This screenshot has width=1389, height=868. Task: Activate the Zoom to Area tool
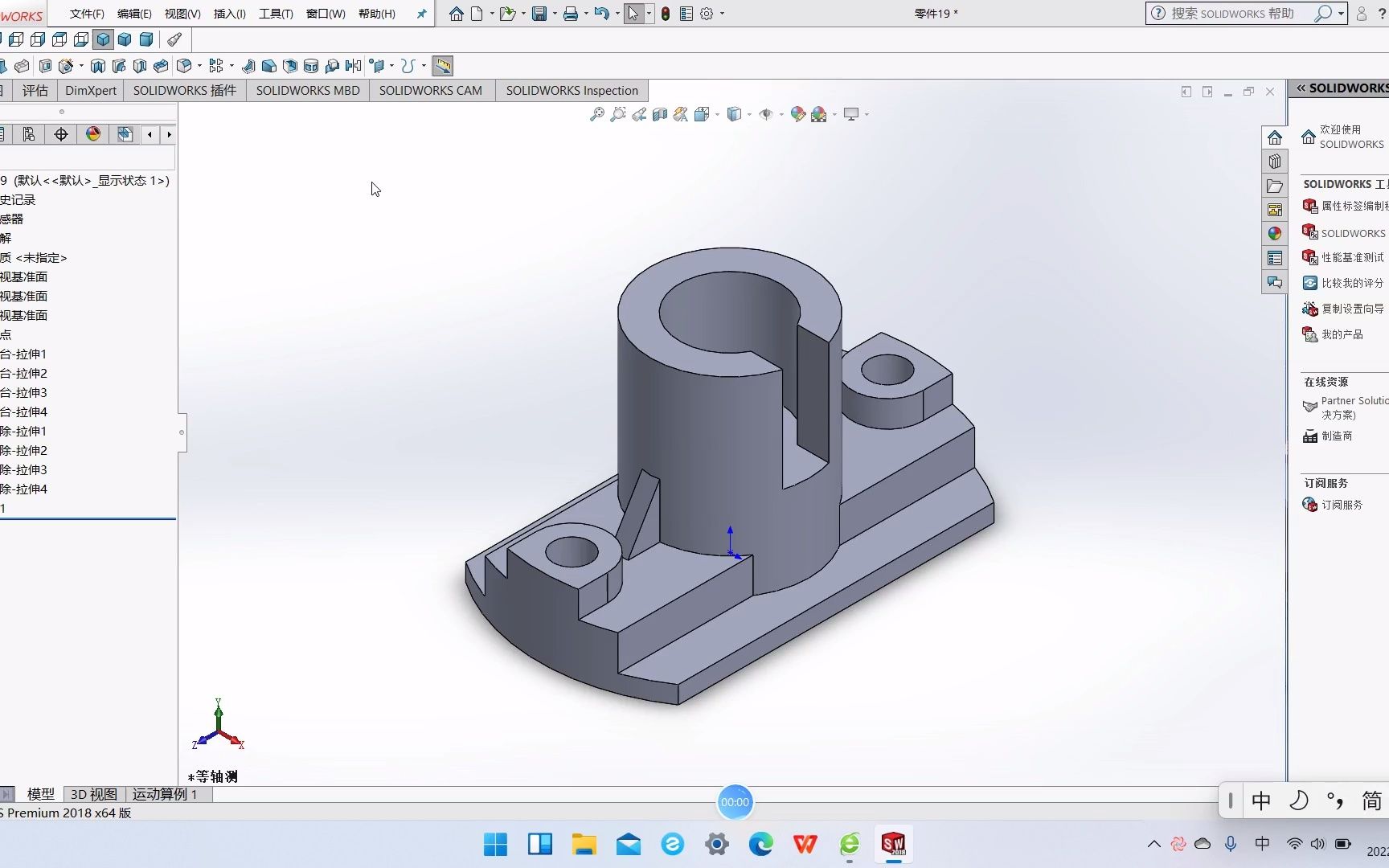coord(617,114)
